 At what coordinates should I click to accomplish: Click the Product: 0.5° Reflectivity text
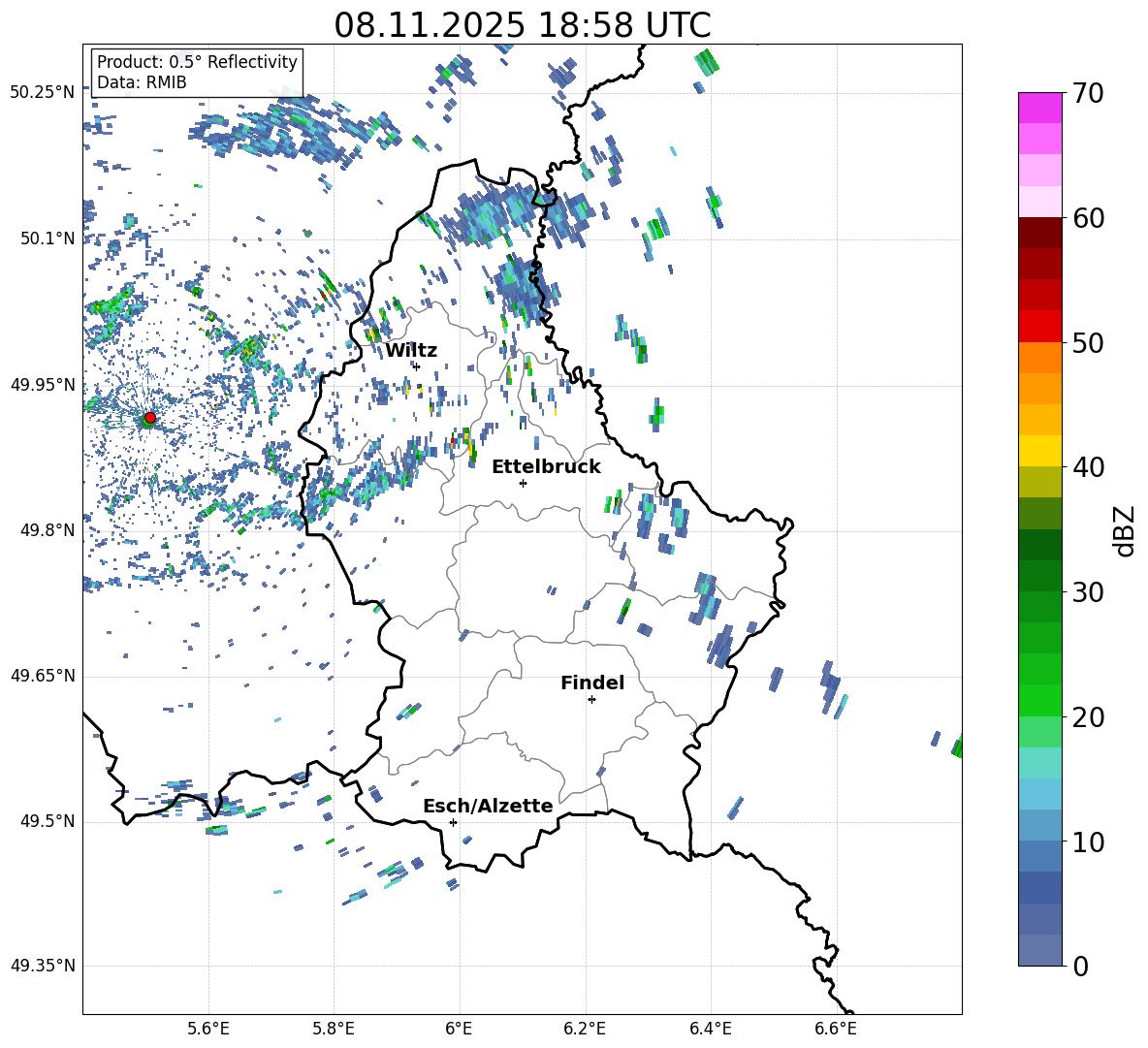coord(197,62)
